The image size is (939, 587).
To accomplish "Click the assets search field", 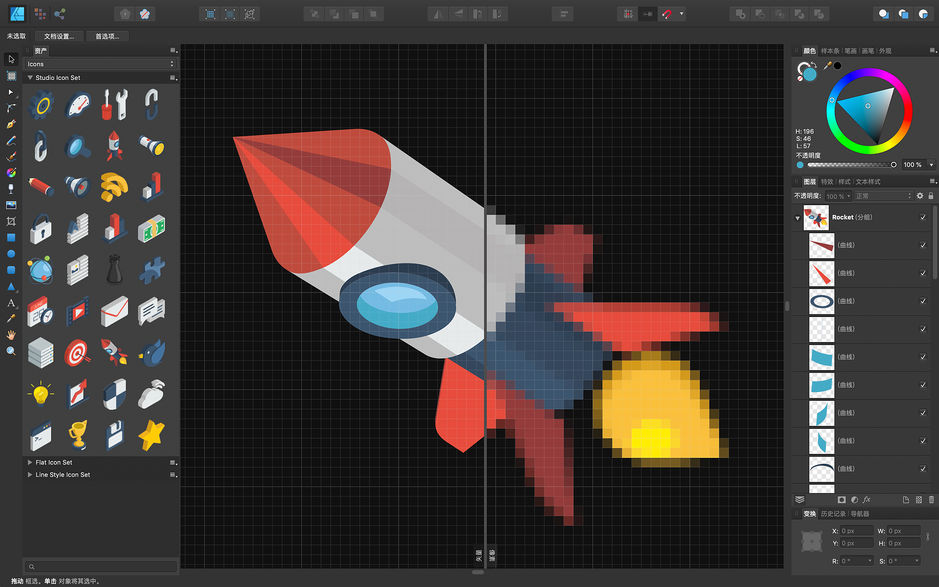I will (x=101, y=566).
